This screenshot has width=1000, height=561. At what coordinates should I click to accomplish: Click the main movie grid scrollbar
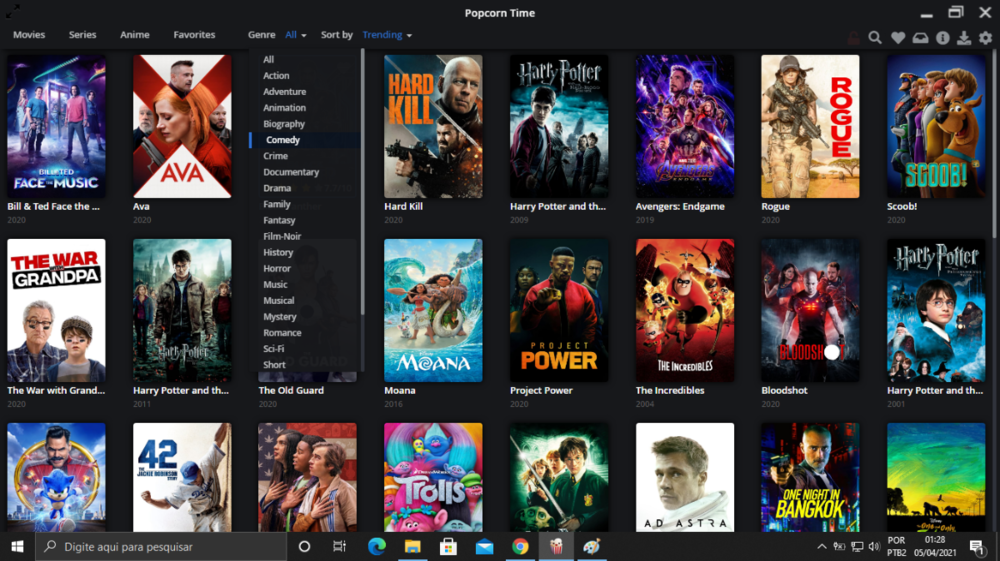[996, 143]
